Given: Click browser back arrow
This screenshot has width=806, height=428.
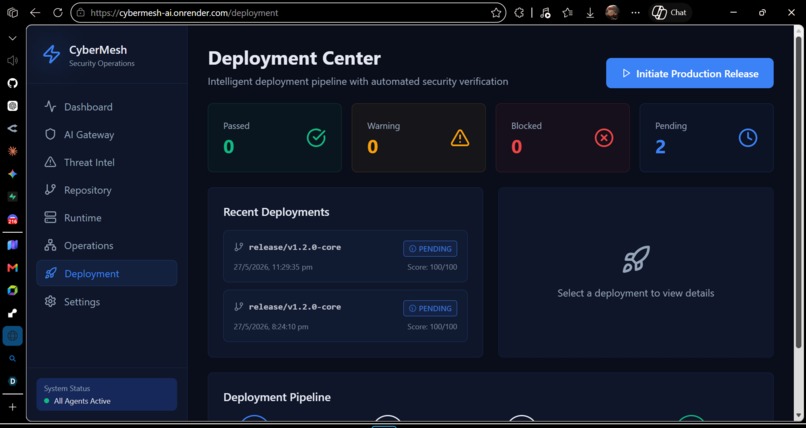Looking at the screenshot, I should [35, 13].
